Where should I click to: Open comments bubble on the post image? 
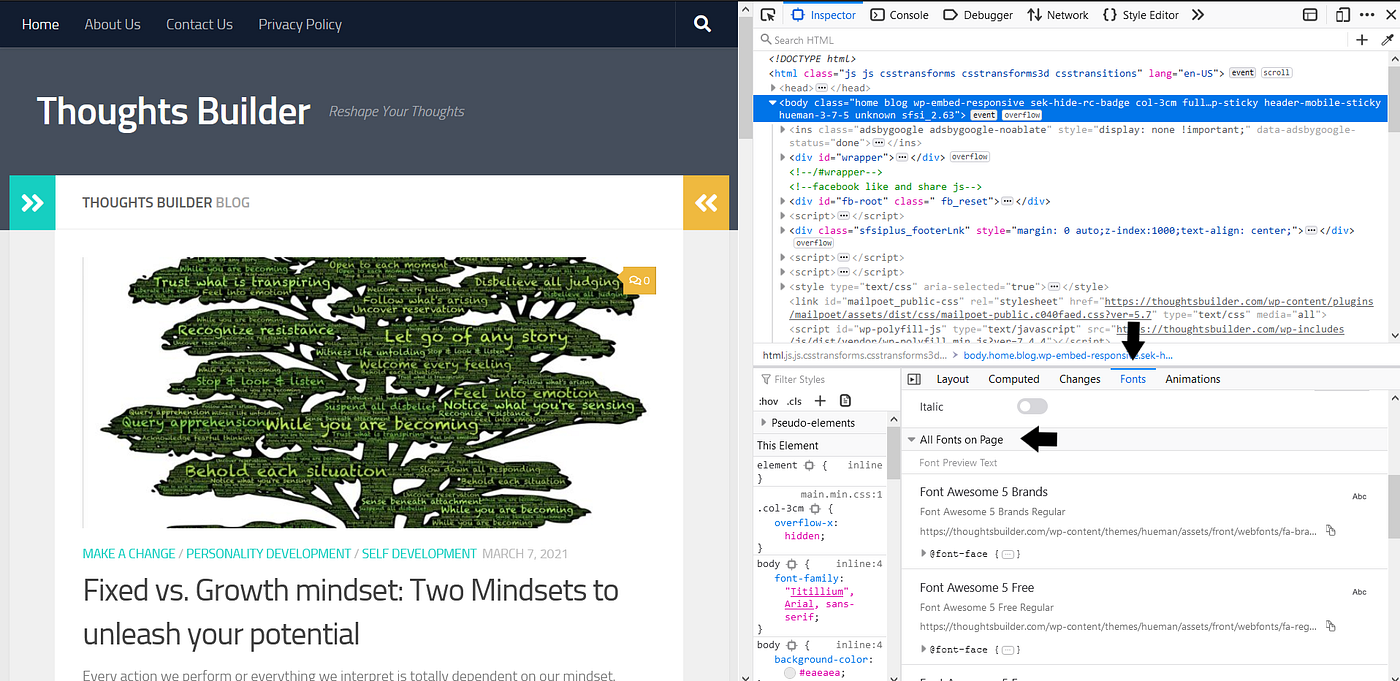[x=639, y=281]
